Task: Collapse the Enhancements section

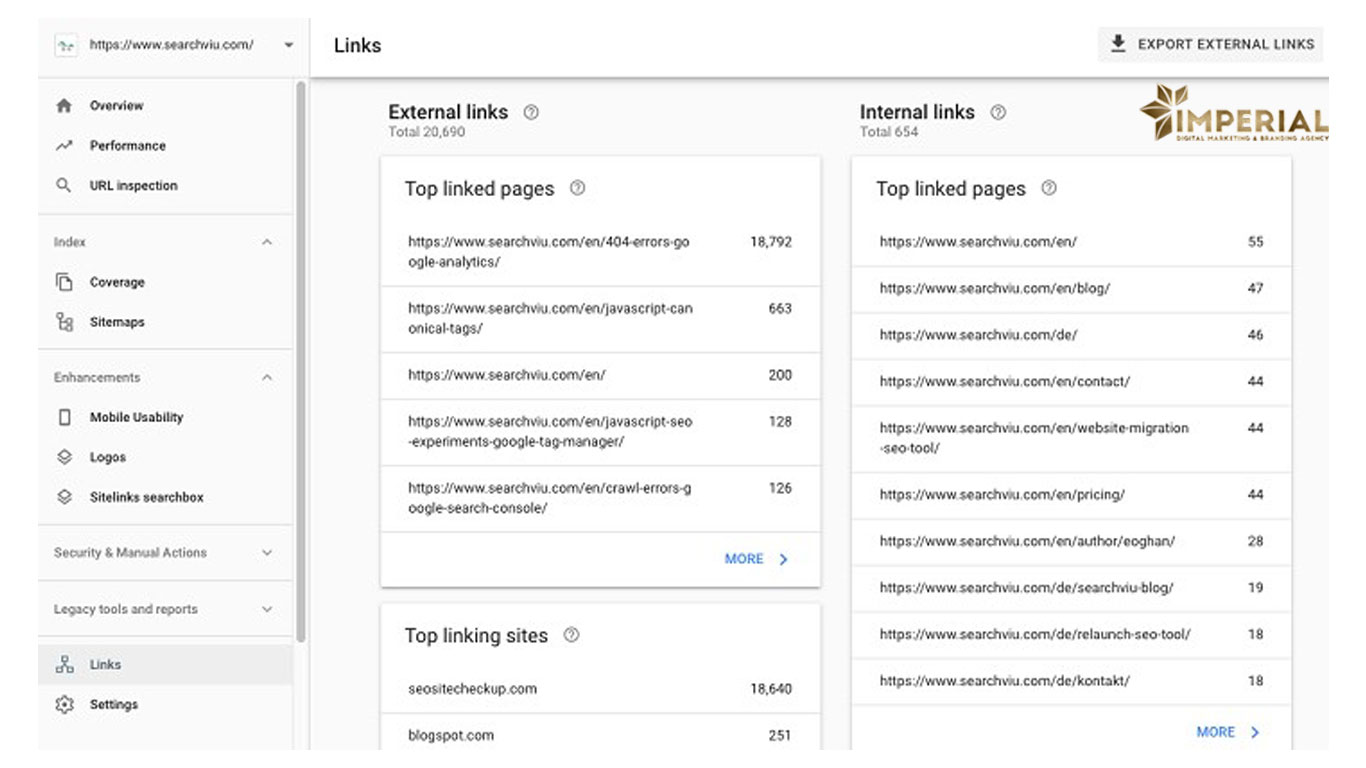Action: [x=267, y=378]
